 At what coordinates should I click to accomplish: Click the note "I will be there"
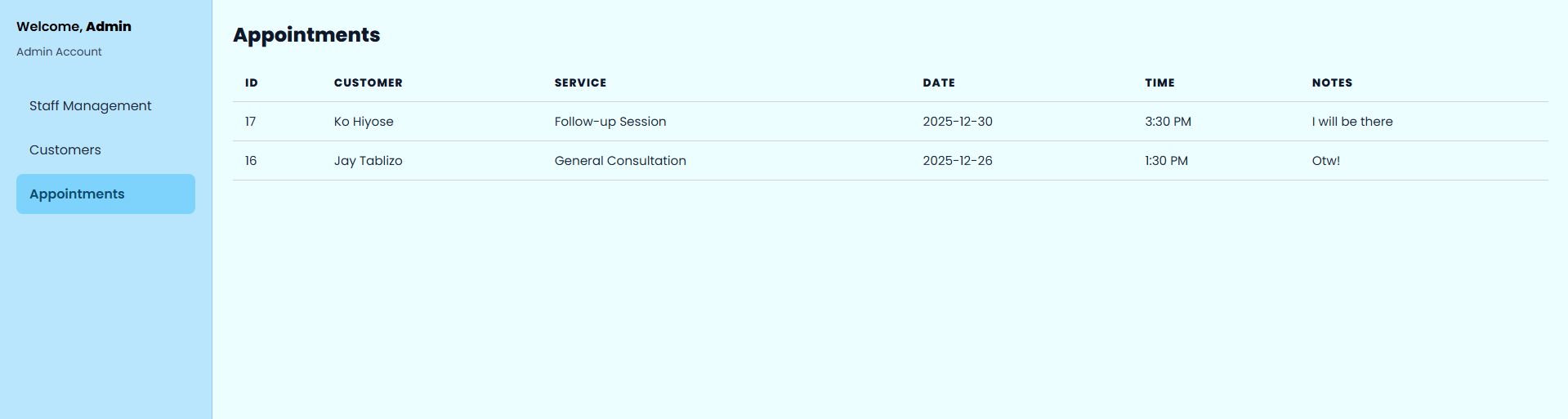[x=1352, y=122]
